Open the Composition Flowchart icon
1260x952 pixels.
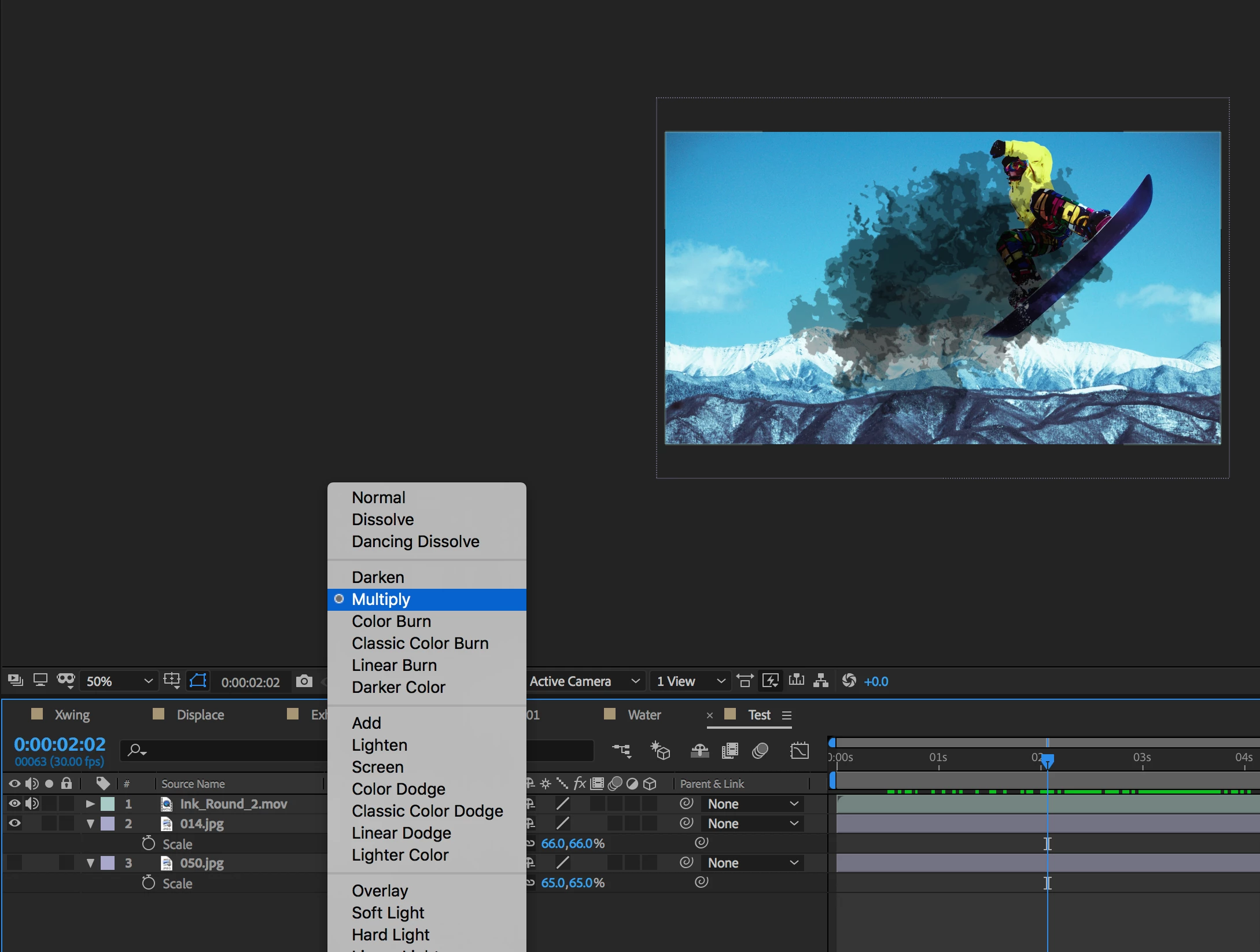tap(820, 681)
